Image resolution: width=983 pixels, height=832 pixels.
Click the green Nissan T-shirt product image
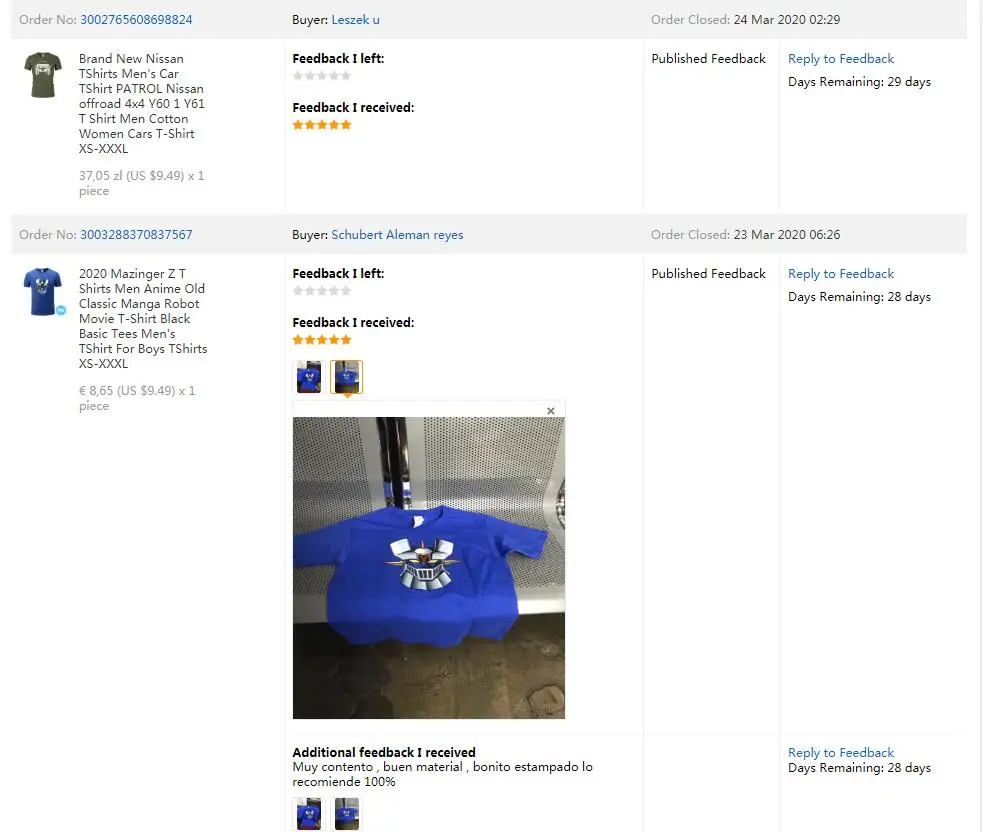pyautogui.click(x=43, y=75)
